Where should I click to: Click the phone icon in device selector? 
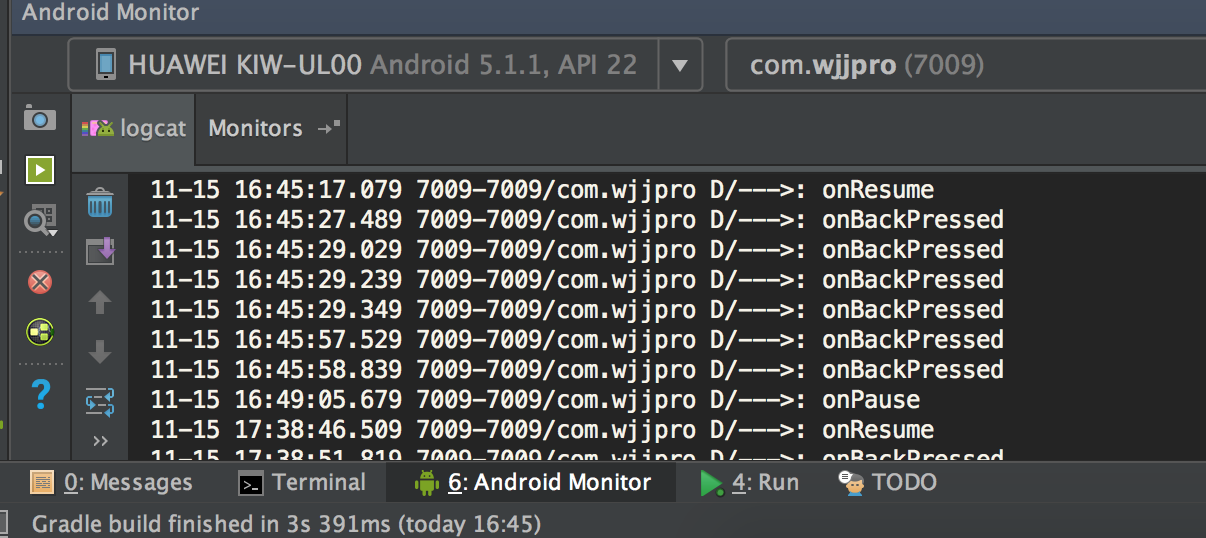(x=105, y=65)
